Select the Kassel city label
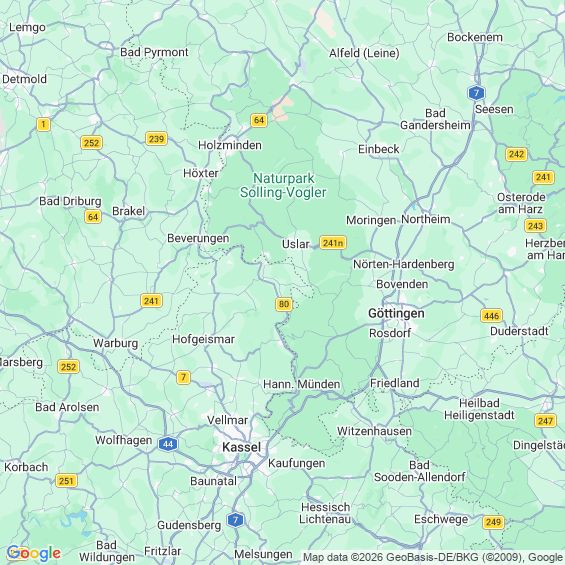The image size is (565, 565). [241, 447]
